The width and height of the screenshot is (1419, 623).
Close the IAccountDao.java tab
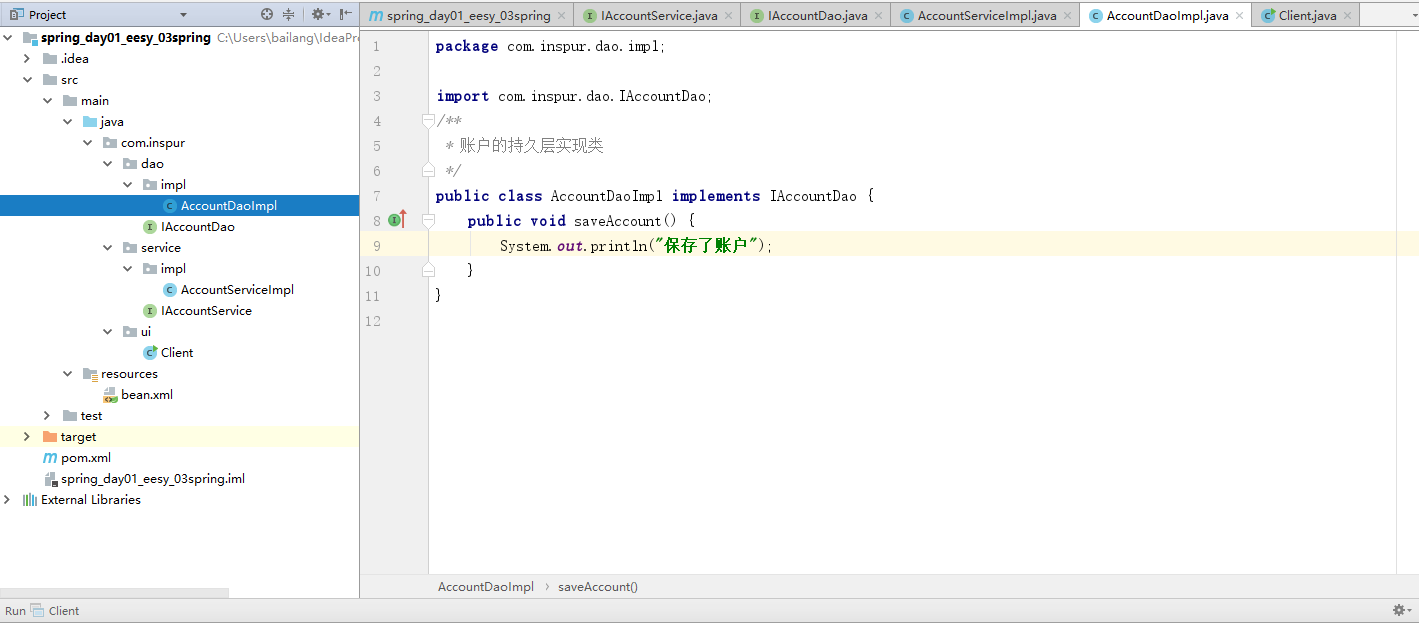pos(879,16)
